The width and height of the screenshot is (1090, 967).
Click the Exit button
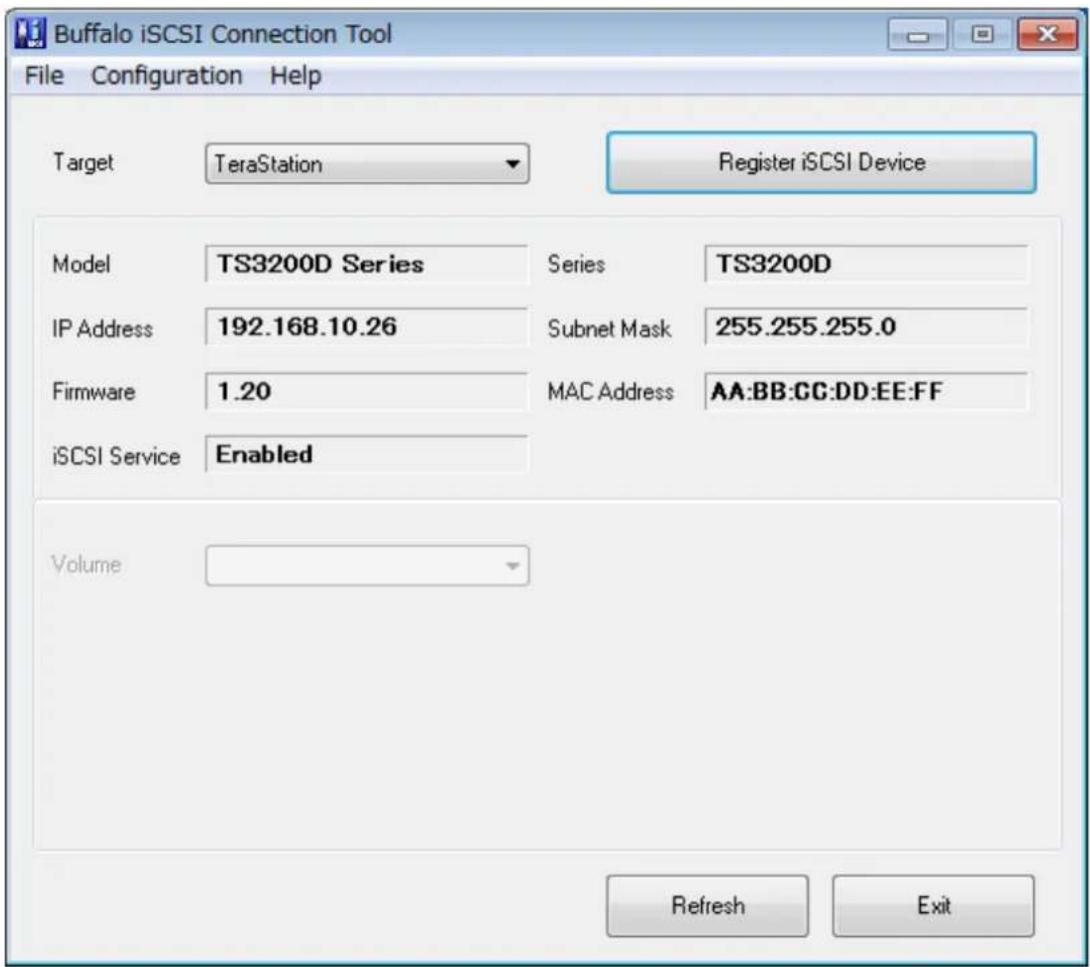933,906
